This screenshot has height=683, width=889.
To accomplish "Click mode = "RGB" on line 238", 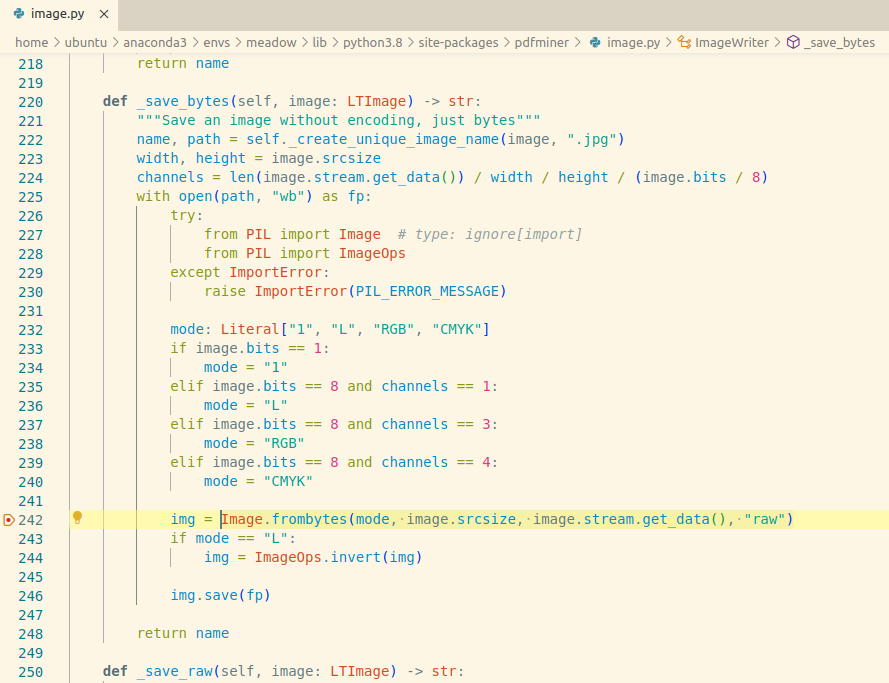I will pos(254,443).
